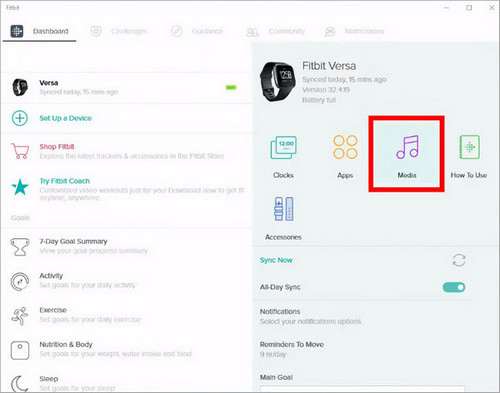Open 7-Day Goal Summary entry

pos(127,246)
